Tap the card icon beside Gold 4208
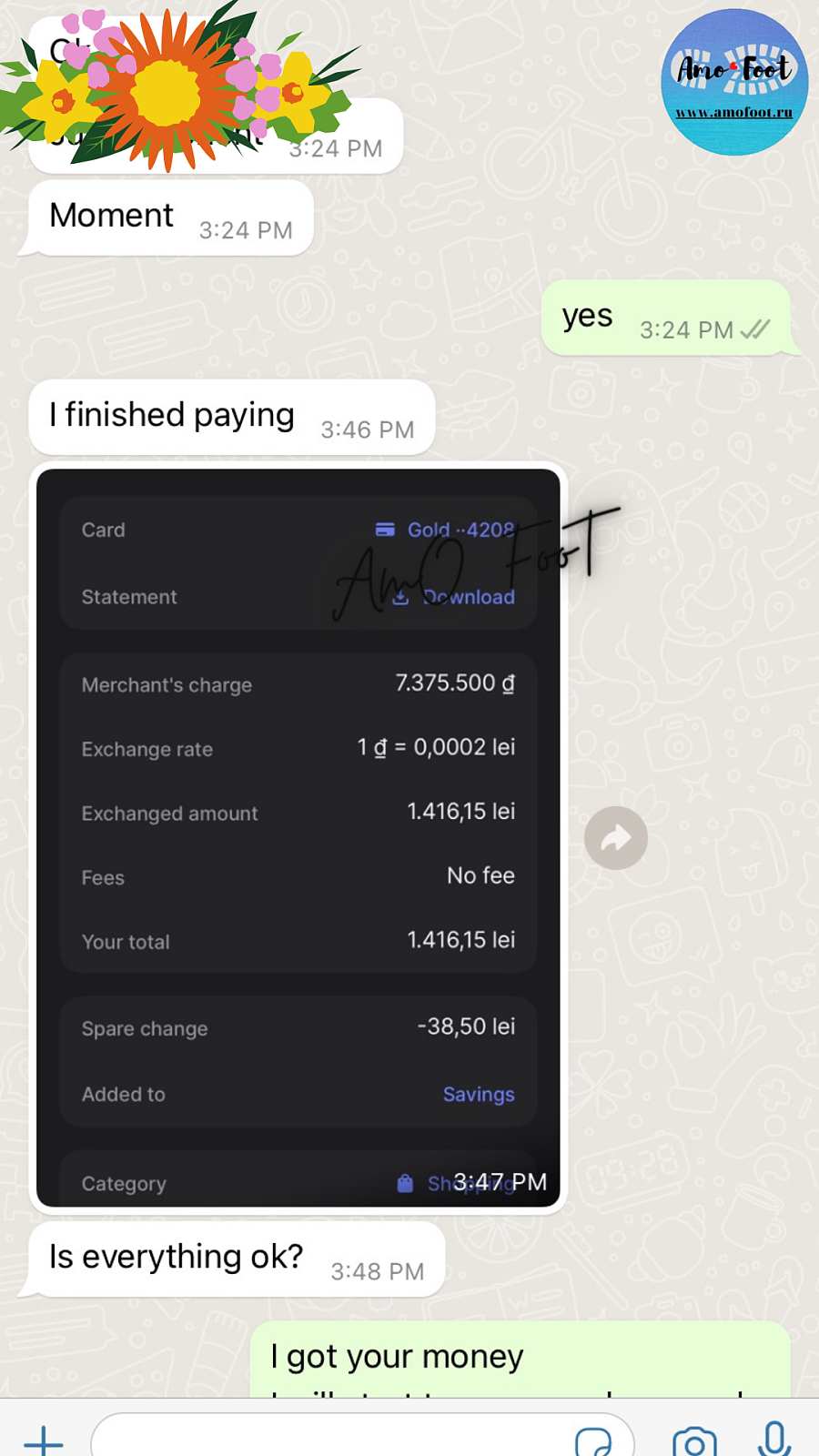Viewport: 819px width, 1456px height. coord(385,530)
